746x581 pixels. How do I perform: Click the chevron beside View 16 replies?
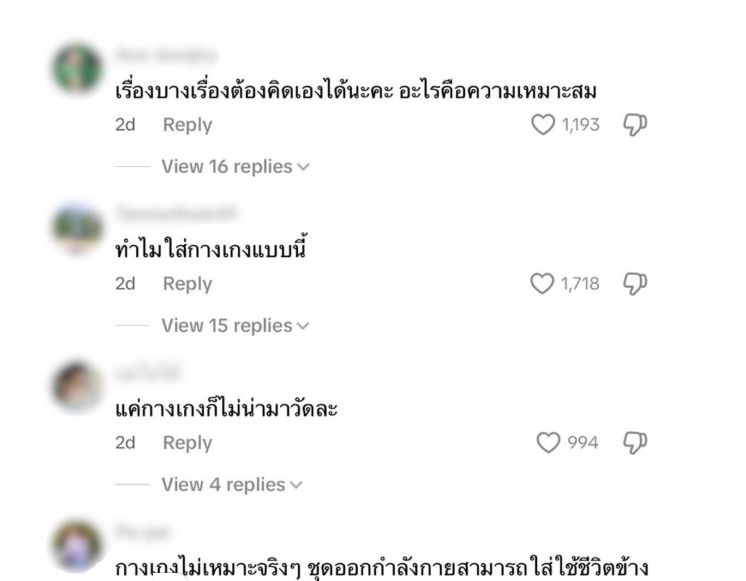[303, 167]
